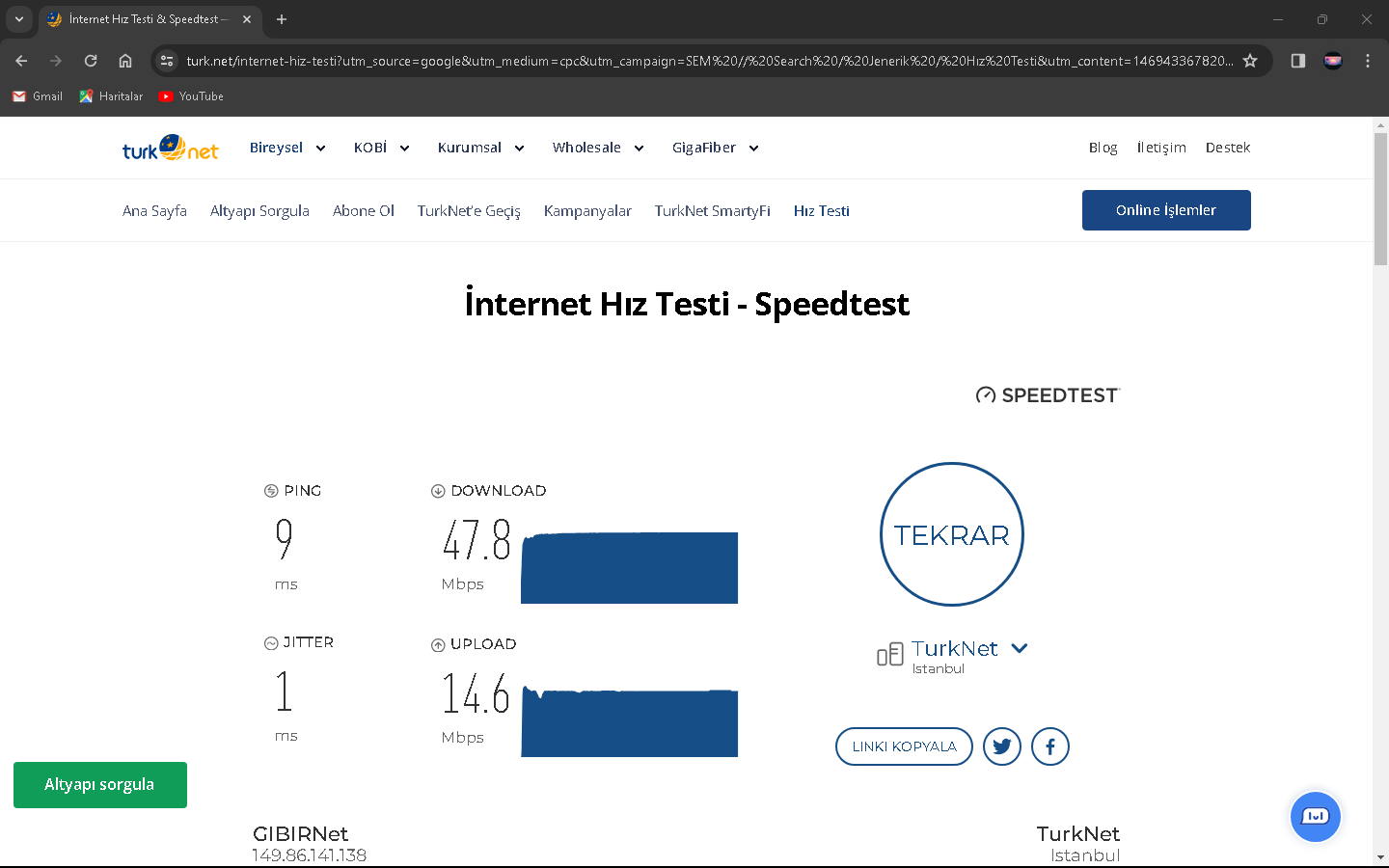Open the chat bot bubble

1316,817
